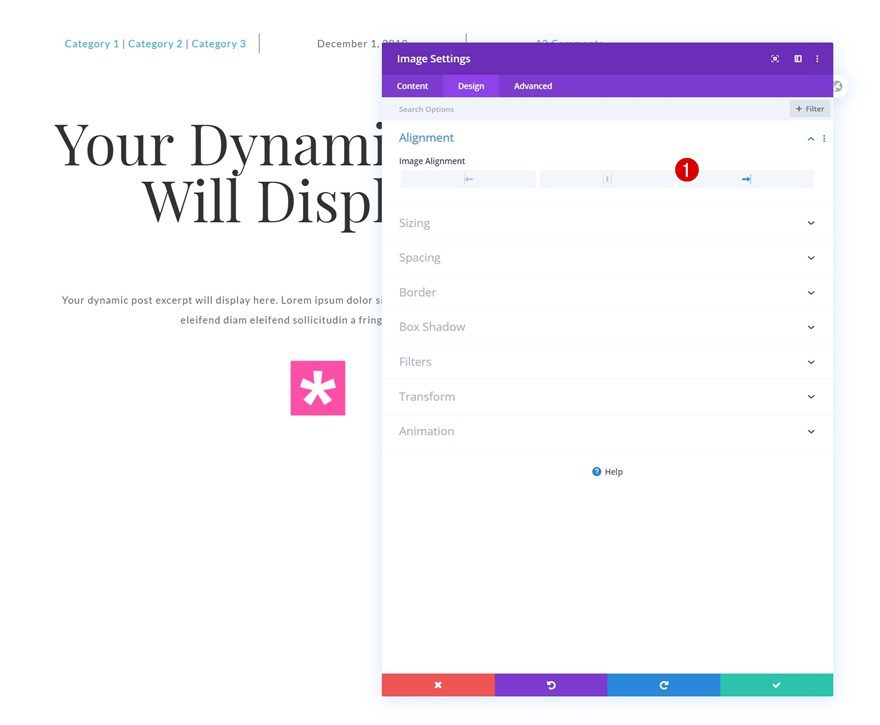880x725 pixels.
Task: Expand the Animation section
Action: coord(607,432)
